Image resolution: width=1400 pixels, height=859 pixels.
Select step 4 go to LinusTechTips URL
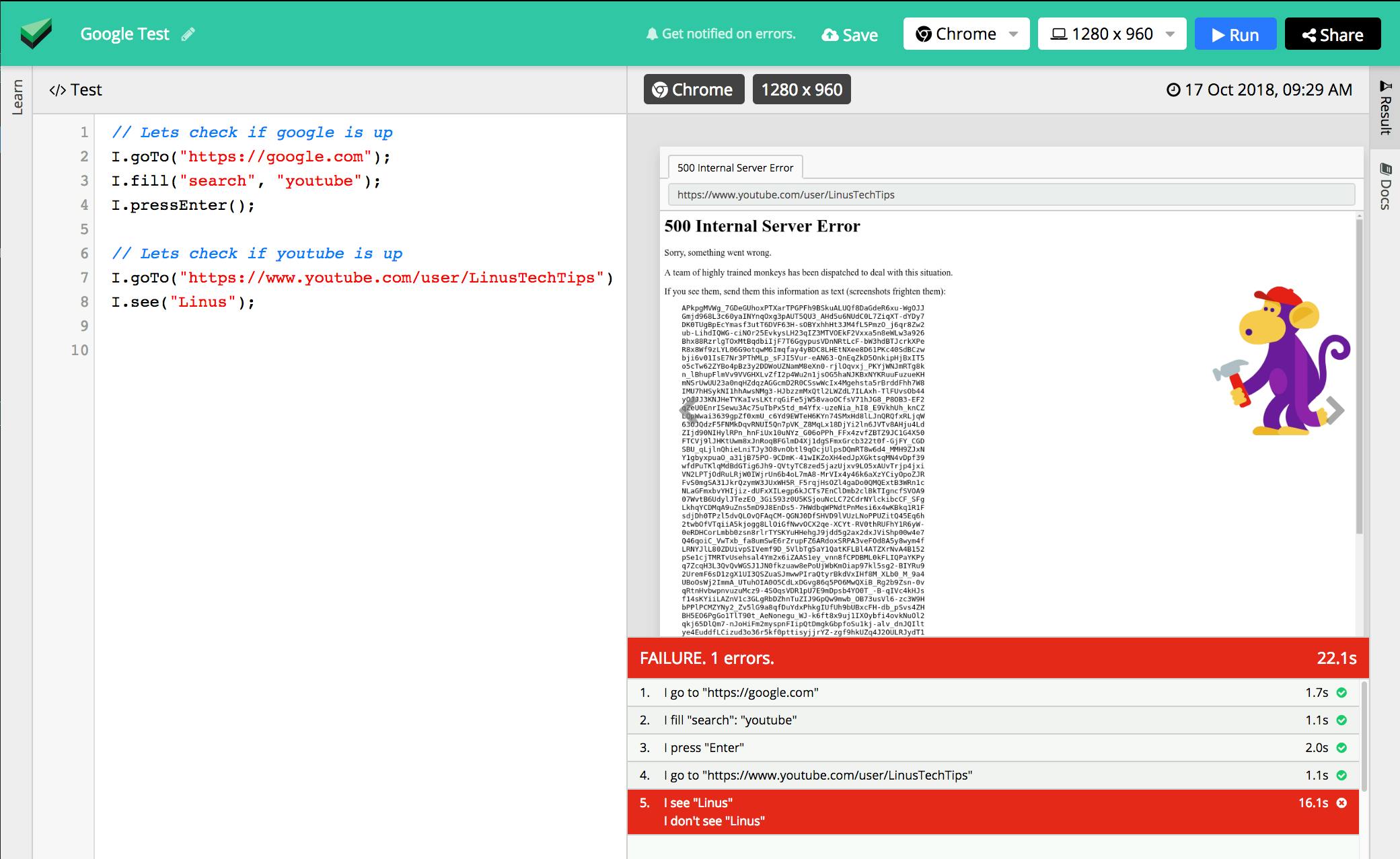pyautogui.click(x=993, y=776)
